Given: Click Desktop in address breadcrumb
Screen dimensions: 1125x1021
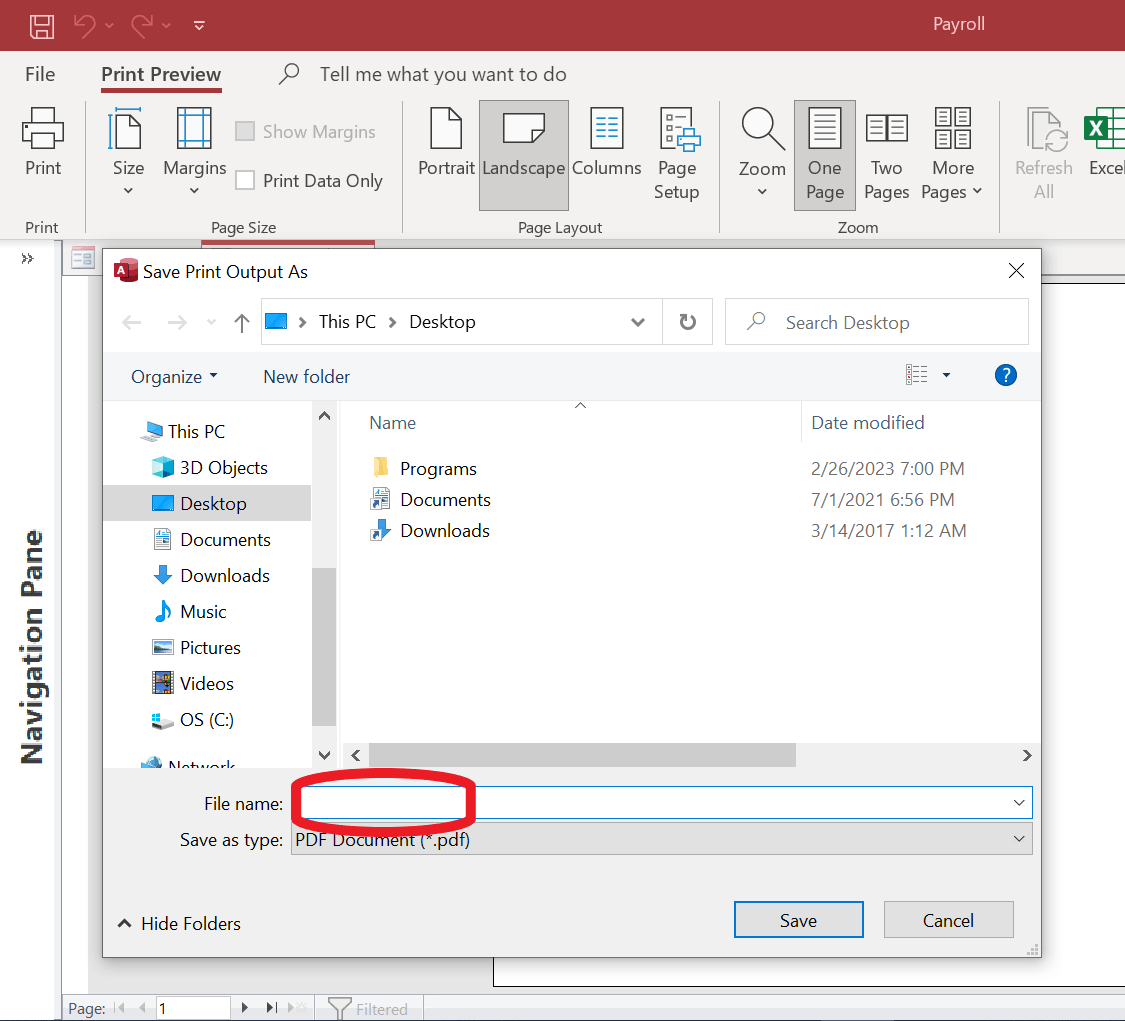Looking at the screenshot, I should tap(442, 321).
